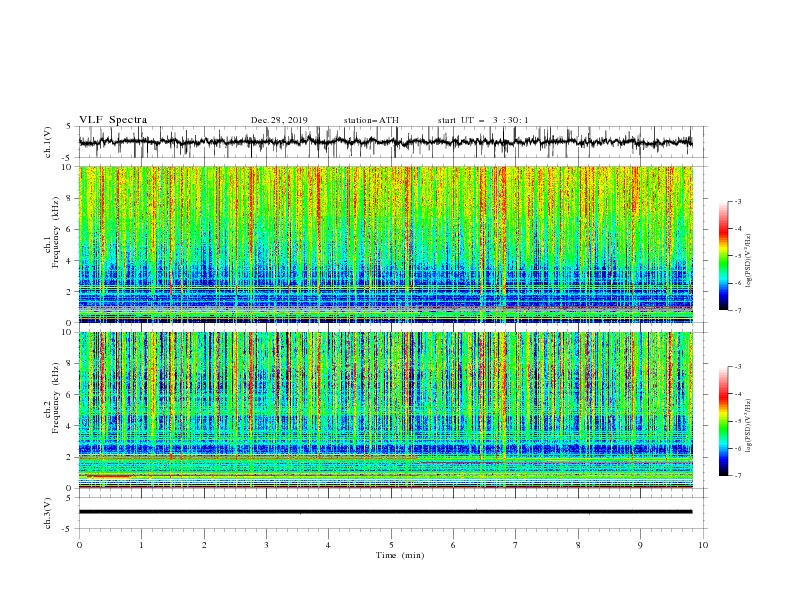The image size is (792, 612).
Task: Click the ch.1 voltage waveform trace
Action: click(385, 142)
